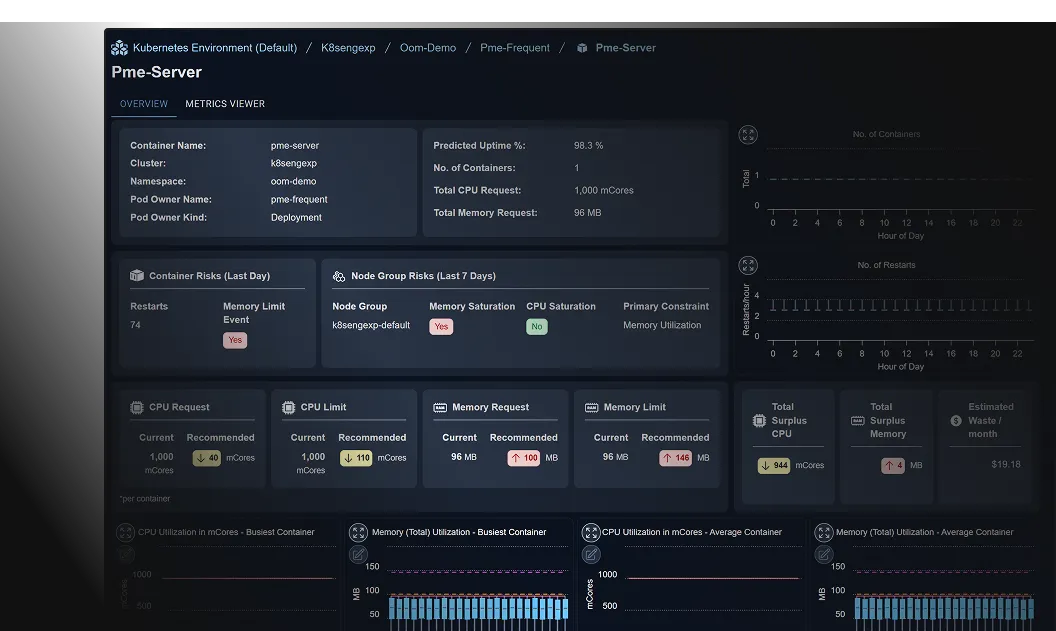Click the Pme-Server container icon in breadcrumb
This screenshot has height=631, width=1056.
pos(582,48)
